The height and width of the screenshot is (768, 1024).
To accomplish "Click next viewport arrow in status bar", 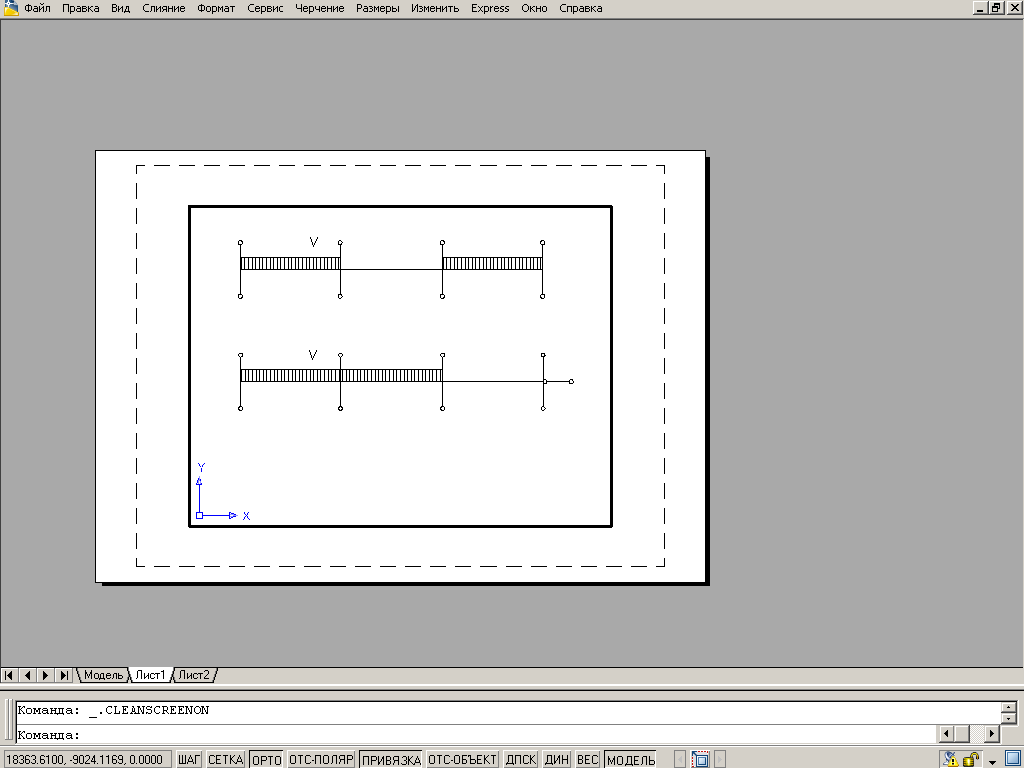I will click(x=720, y=760).
